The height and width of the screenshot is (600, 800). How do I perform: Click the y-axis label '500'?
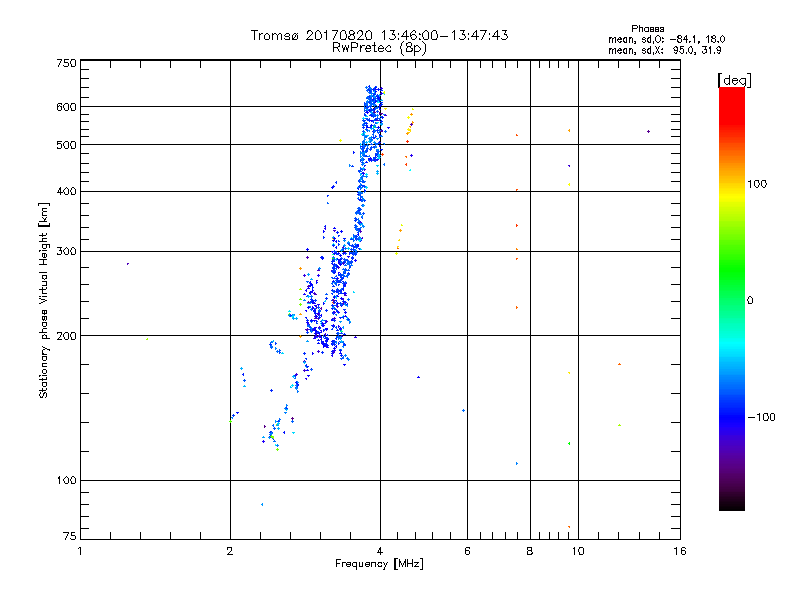(66, 145)
